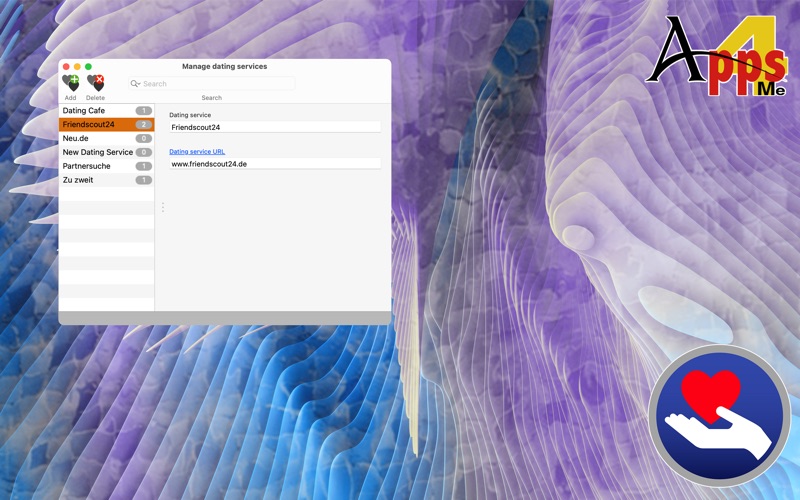The width and height of the screenshot is (800, 500).
Task: Click the Add dating service heart icon
Action: (x=70, y=83)
